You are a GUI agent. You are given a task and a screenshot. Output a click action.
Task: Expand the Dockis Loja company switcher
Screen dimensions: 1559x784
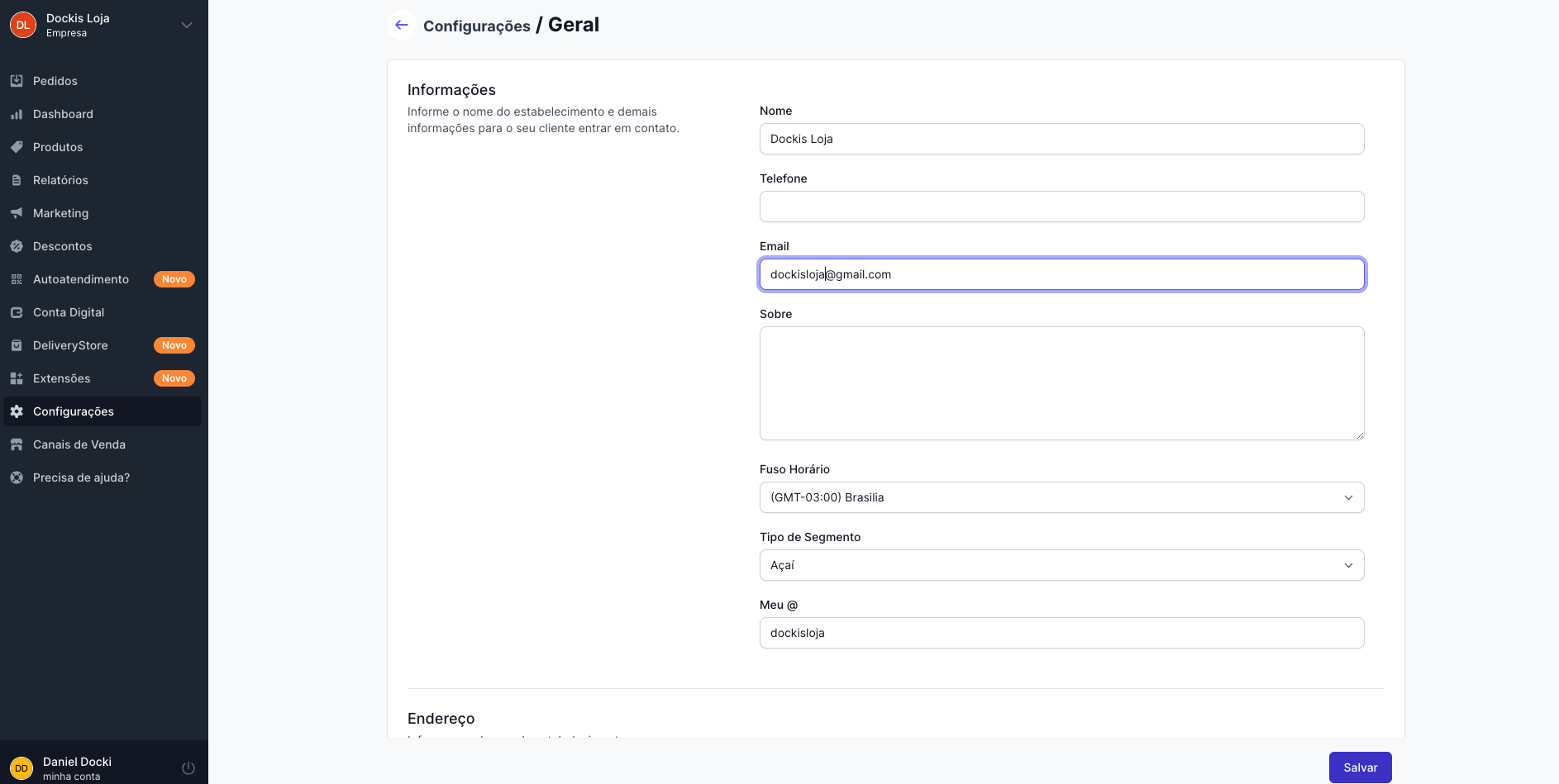(187, 25)
